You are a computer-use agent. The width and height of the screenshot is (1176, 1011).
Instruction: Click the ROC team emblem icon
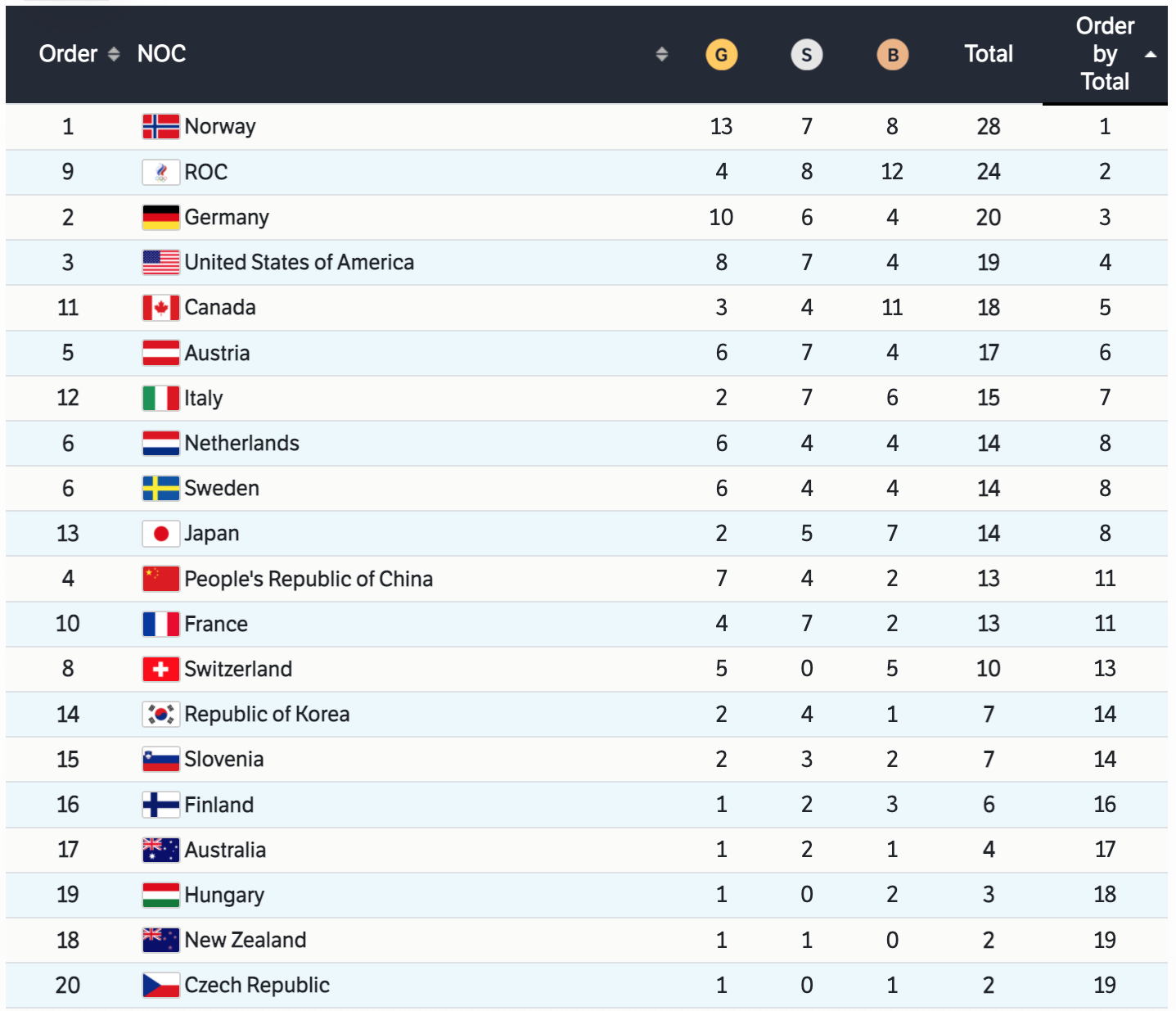click(x=160, y=172)
